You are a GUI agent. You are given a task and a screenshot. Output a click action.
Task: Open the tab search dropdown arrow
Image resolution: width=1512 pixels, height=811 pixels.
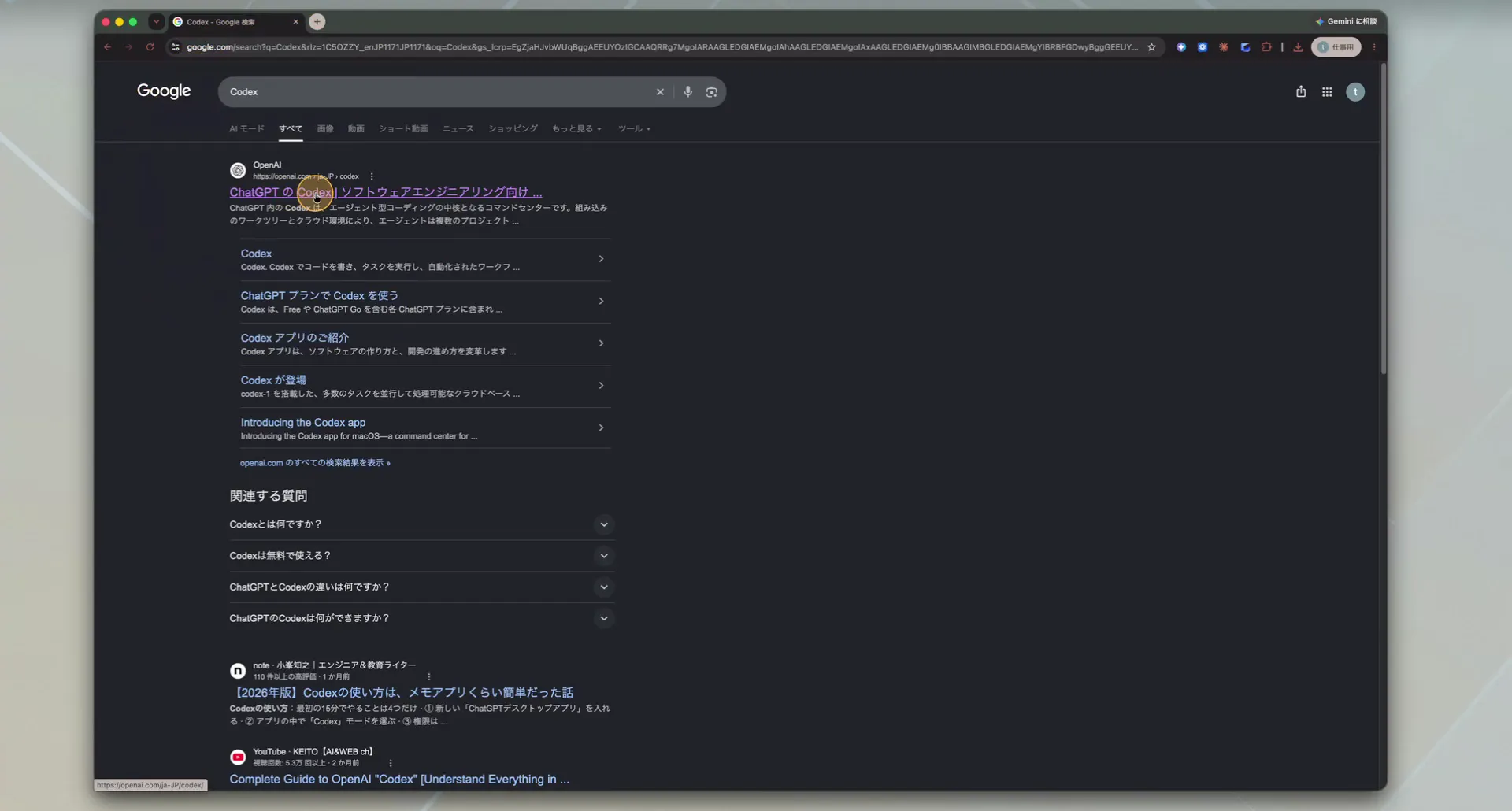(x=156, y=22)
